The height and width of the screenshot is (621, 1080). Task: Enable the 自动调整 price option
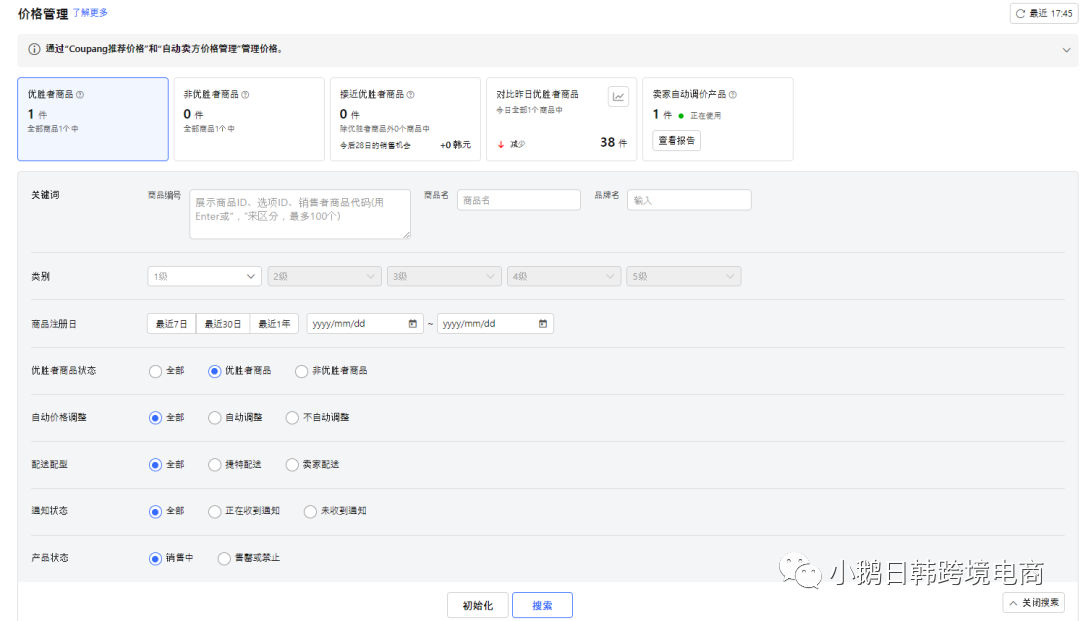click(x=214, y=417)
